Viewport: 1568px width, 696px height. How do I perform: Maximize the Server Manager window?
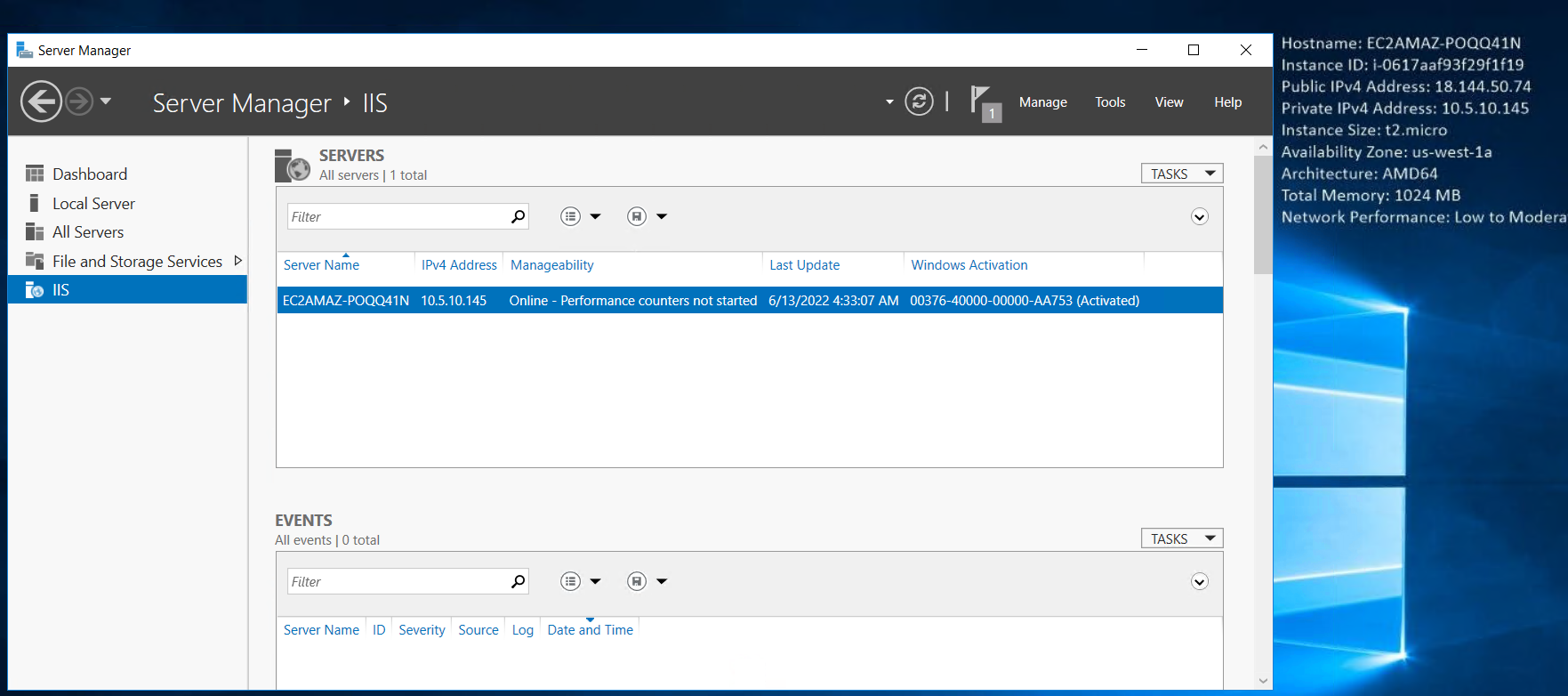click(1194, 50)
